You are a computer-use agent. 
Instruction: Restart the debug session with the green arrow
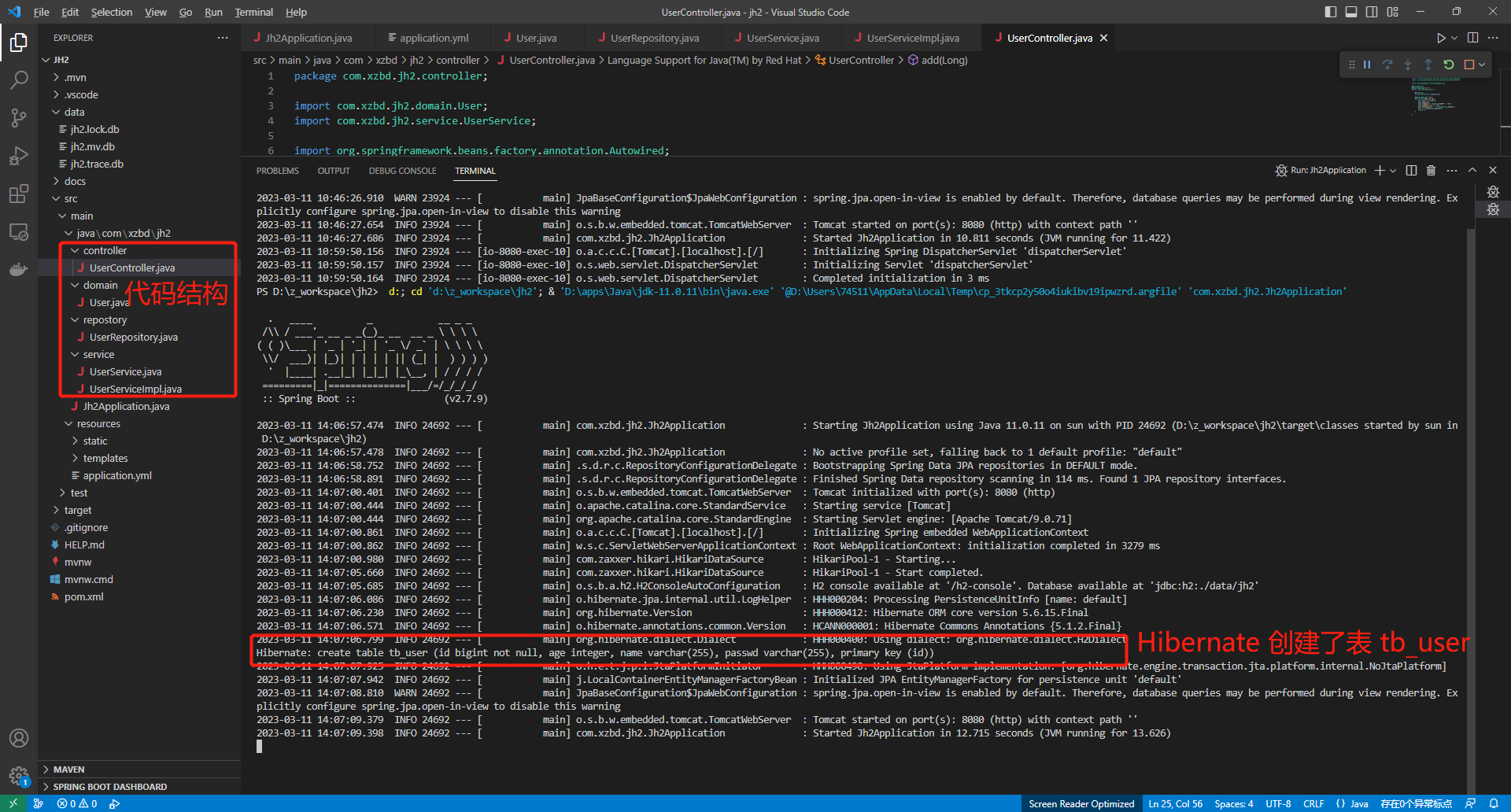tap(1449, 65)
